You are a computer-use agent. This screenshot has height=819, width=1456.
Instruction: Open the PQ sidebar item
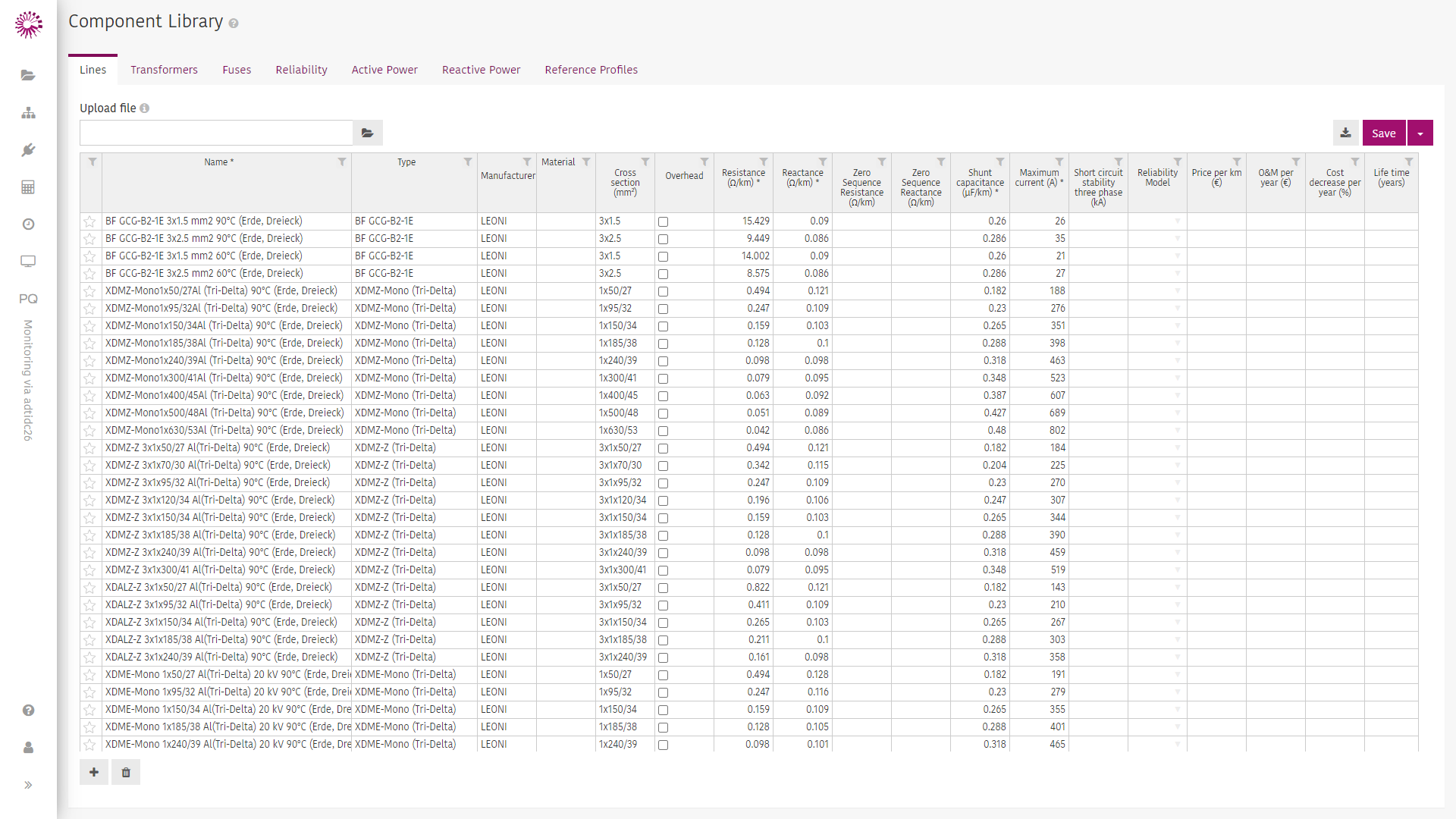[28, 299]
